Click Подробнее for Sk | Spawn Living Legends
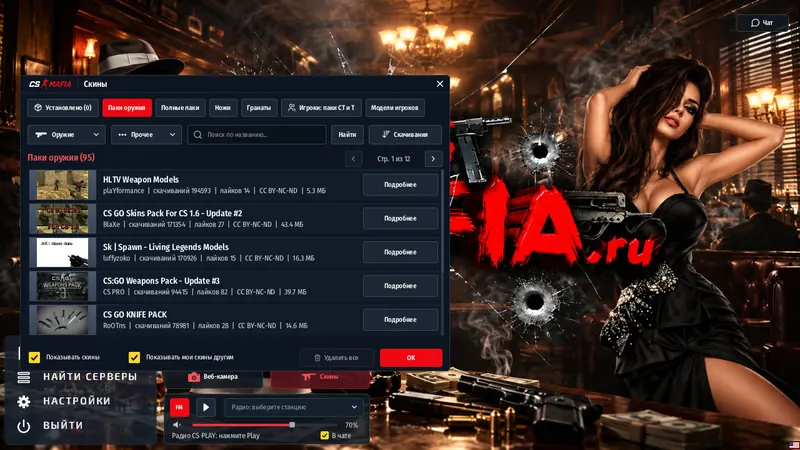 pos(400,252)
